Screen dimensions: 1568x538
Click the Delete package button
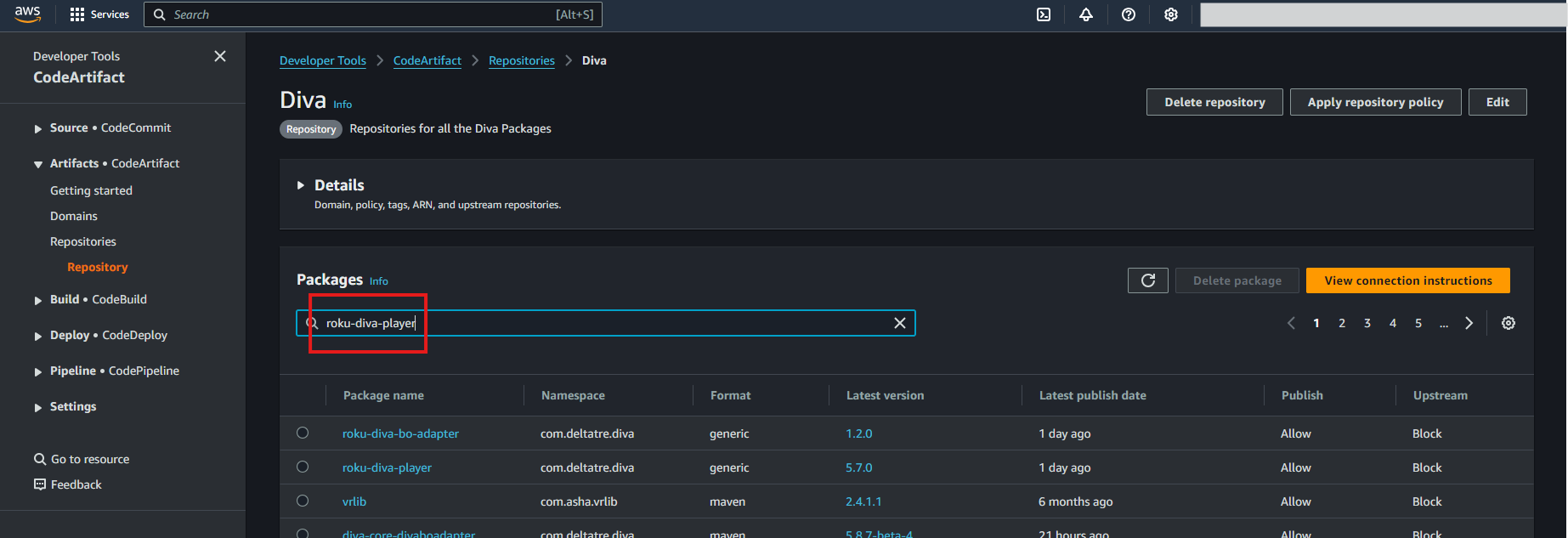1237,280
